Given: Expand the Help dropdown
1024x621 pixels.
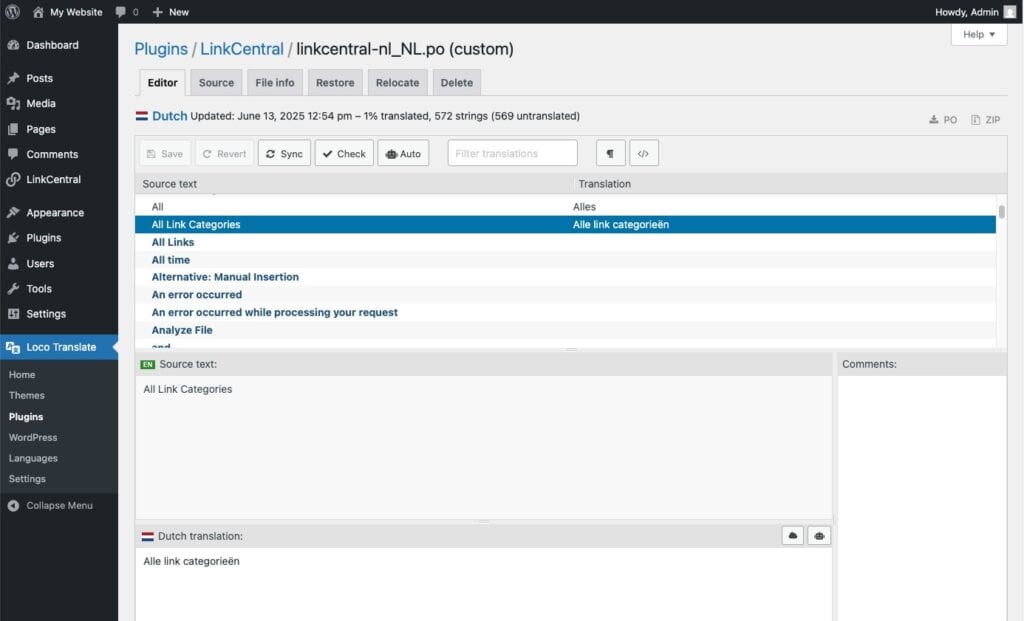Looking at the screenshot, I should pos(979,34).
